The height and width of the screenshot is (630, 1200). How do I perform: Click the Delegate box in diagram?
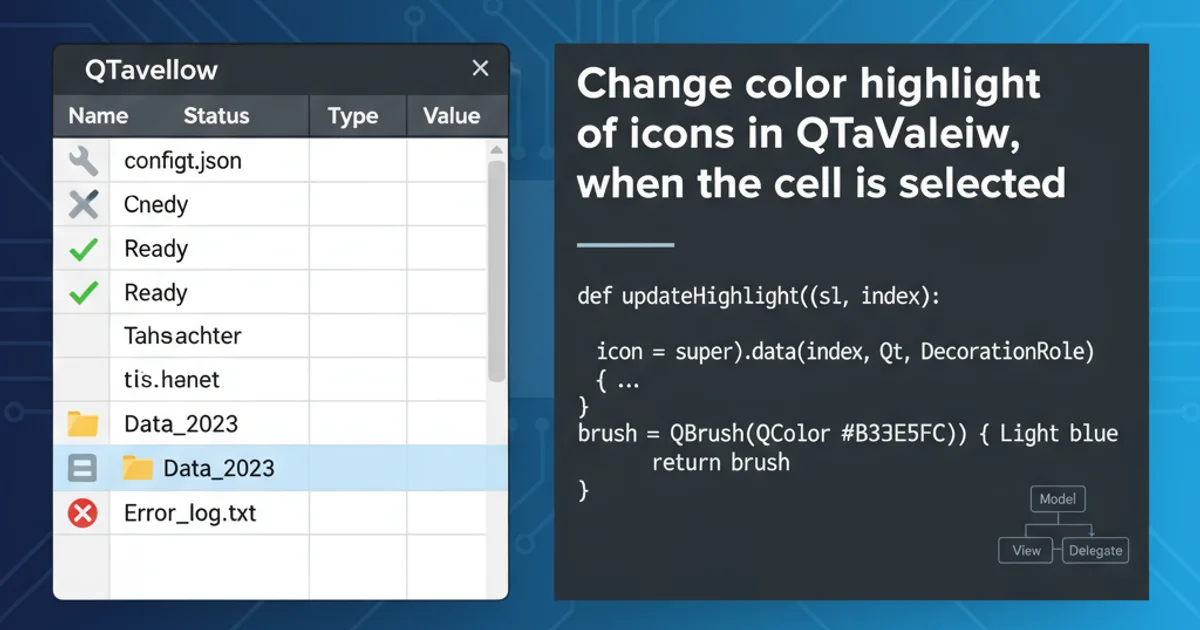(x=1095, y=550)
